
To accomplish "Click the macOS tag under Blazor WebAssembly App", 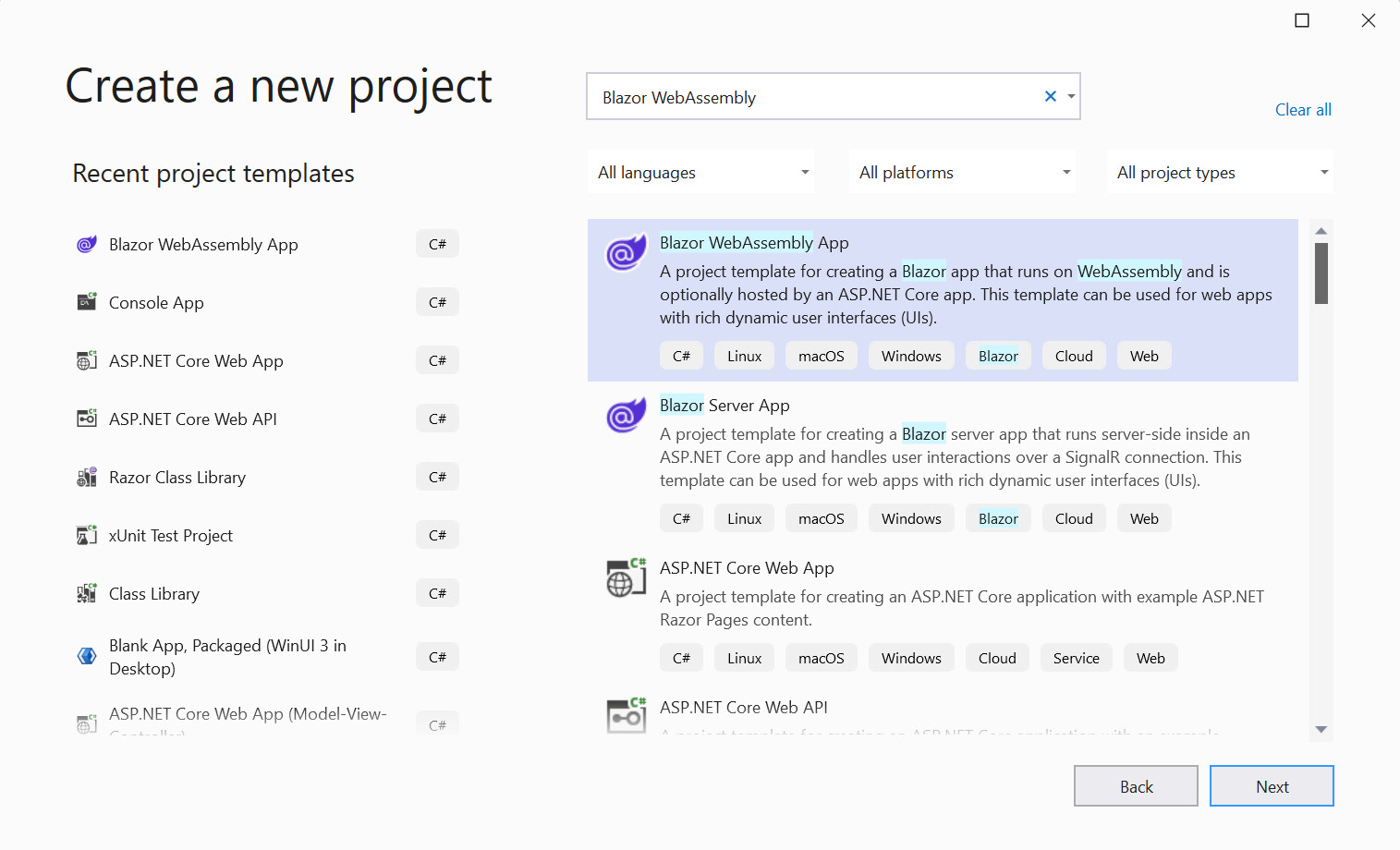I will tap(821, 356).
